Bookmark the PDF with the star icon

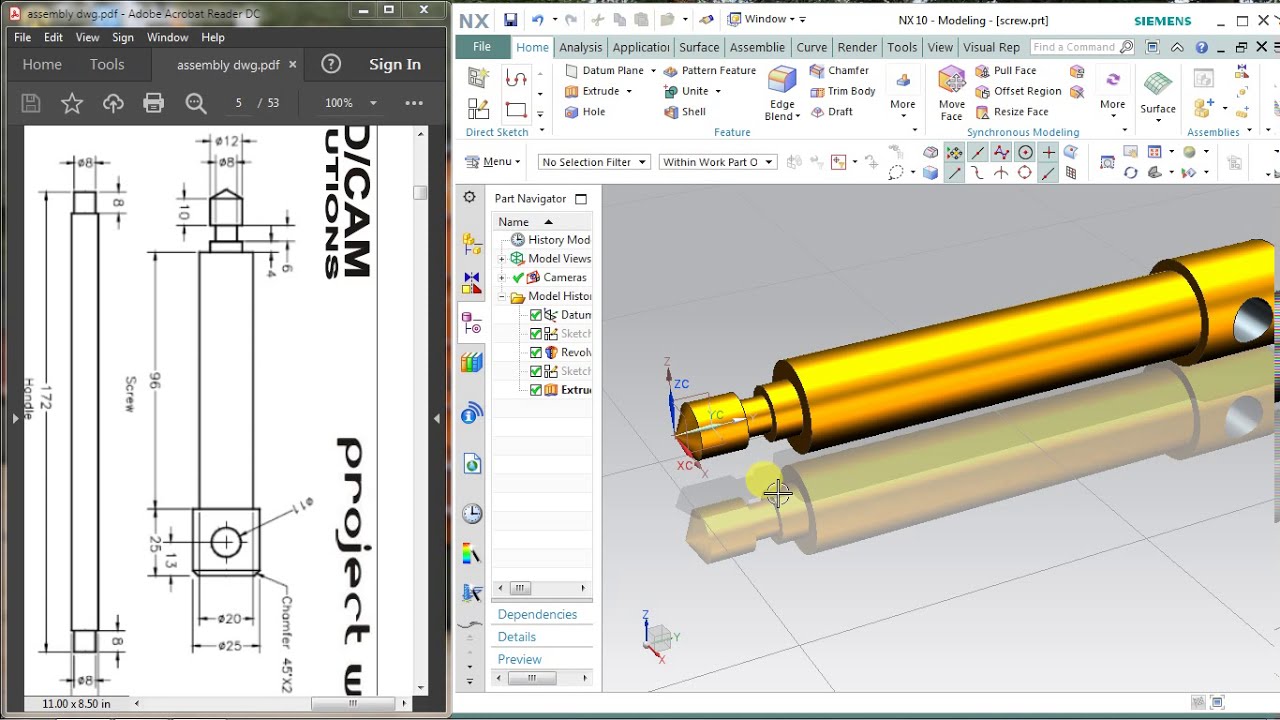tap(72, 103)
